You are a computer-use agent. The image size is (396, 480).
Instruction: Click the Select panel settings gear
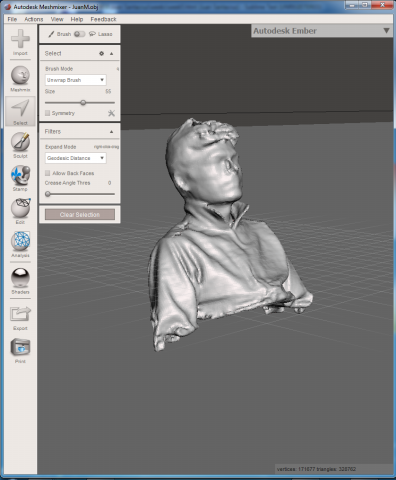pos(101,53)
